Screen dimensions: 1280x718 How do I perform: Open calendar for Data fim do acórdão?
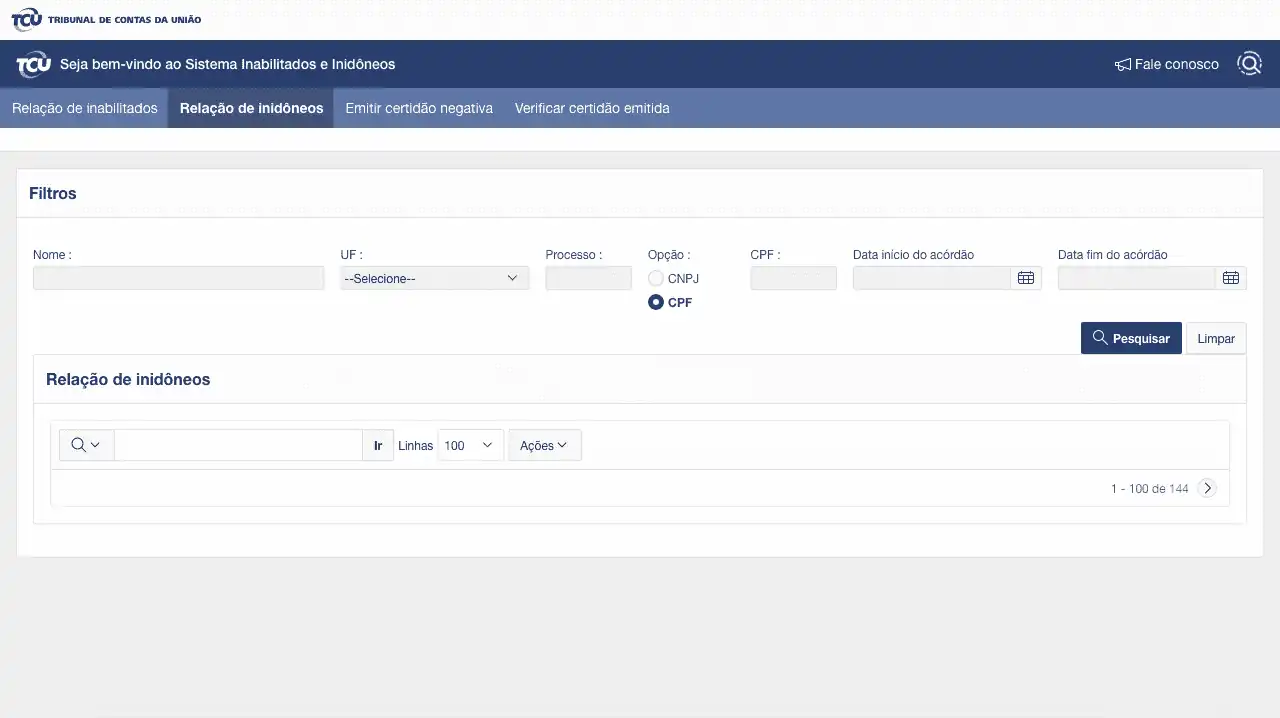1231,278
